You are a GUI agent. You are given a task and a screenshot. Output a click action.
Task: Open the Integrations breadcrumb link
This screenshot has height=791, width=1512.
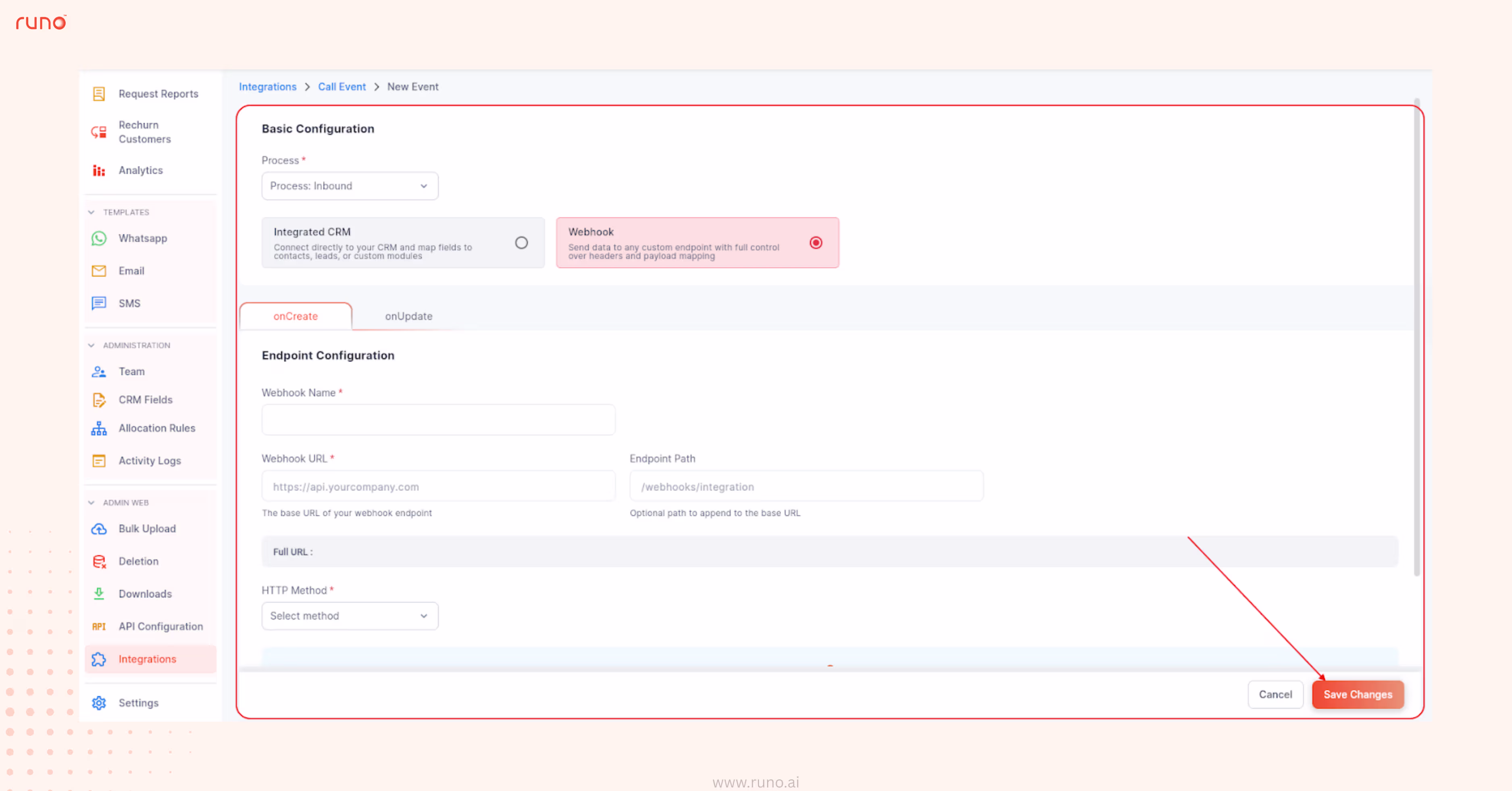tap(268, 86)
